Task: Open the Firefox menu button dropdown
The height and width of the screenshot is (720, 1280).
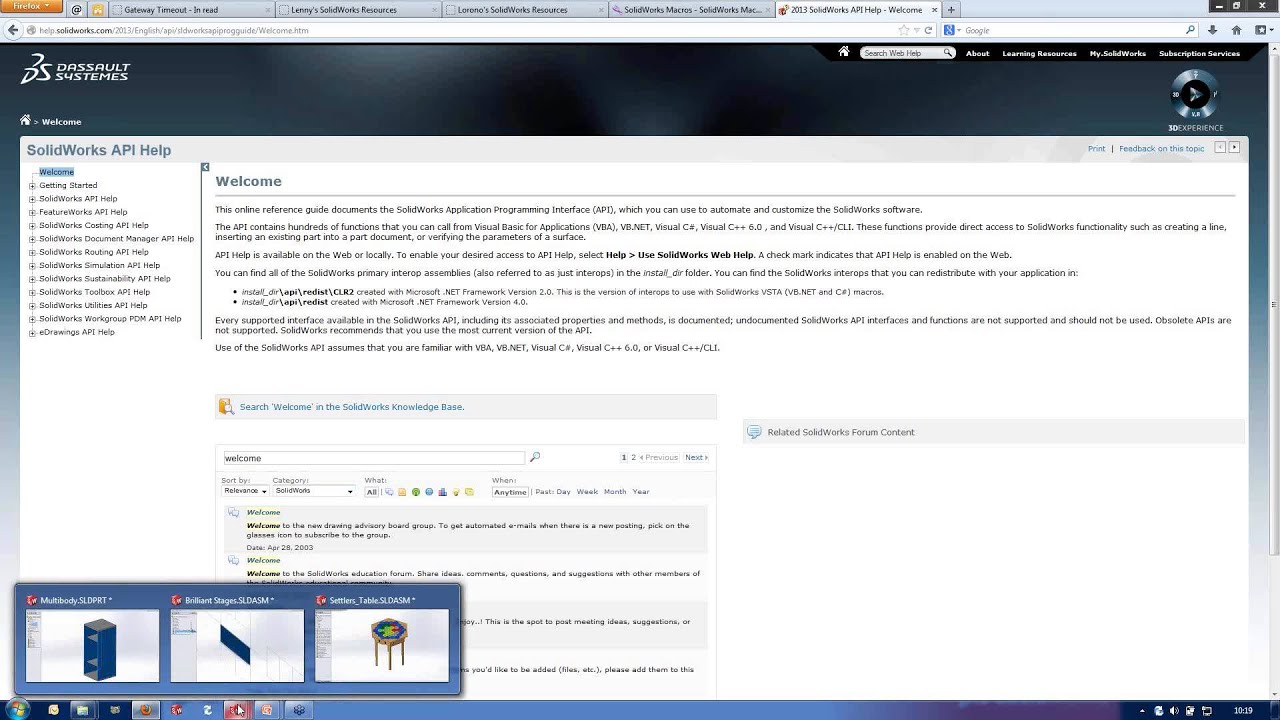Action: tap(33, 7)
